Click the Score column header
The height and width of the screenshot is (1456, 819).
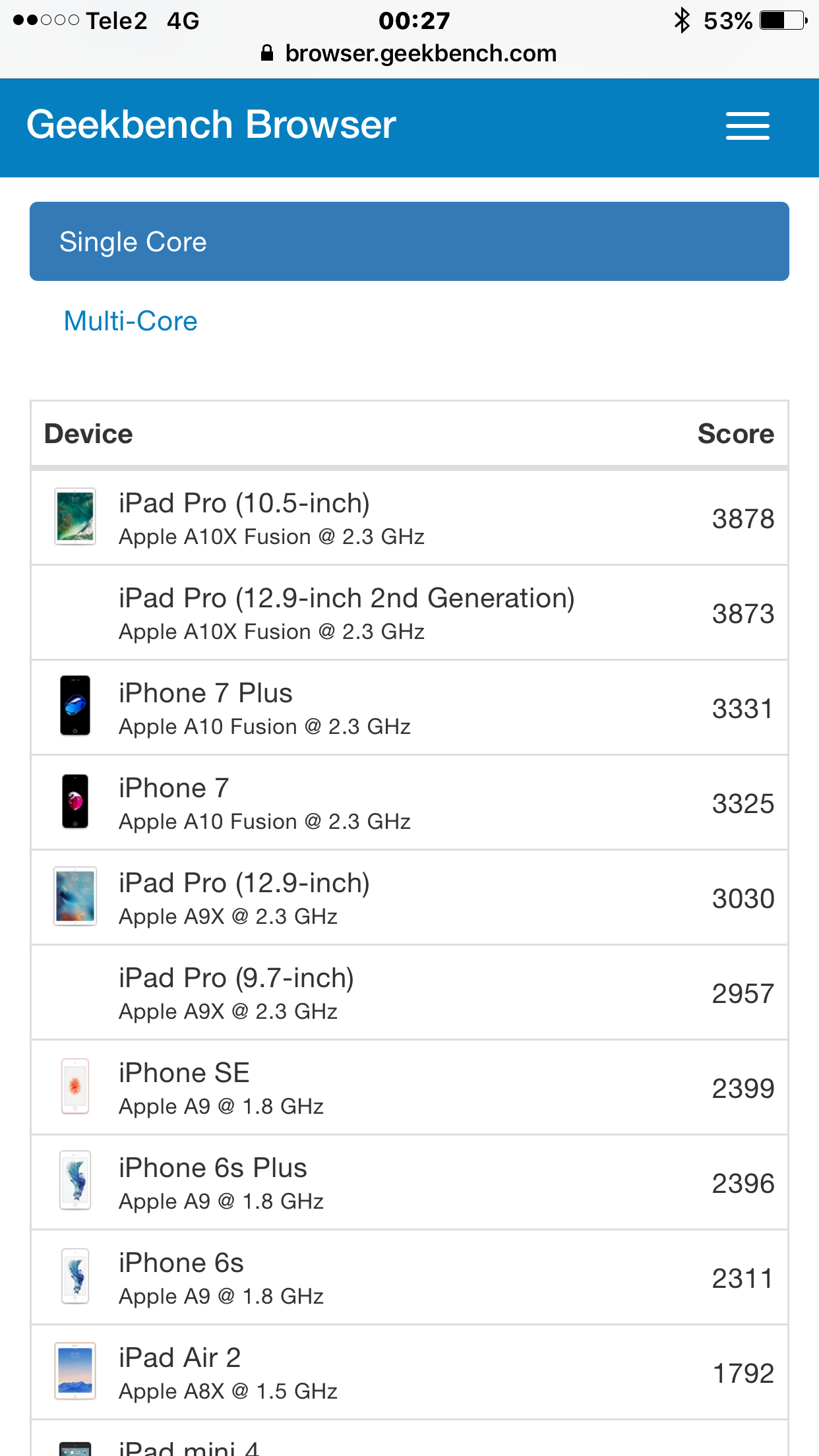coord(736,434)
